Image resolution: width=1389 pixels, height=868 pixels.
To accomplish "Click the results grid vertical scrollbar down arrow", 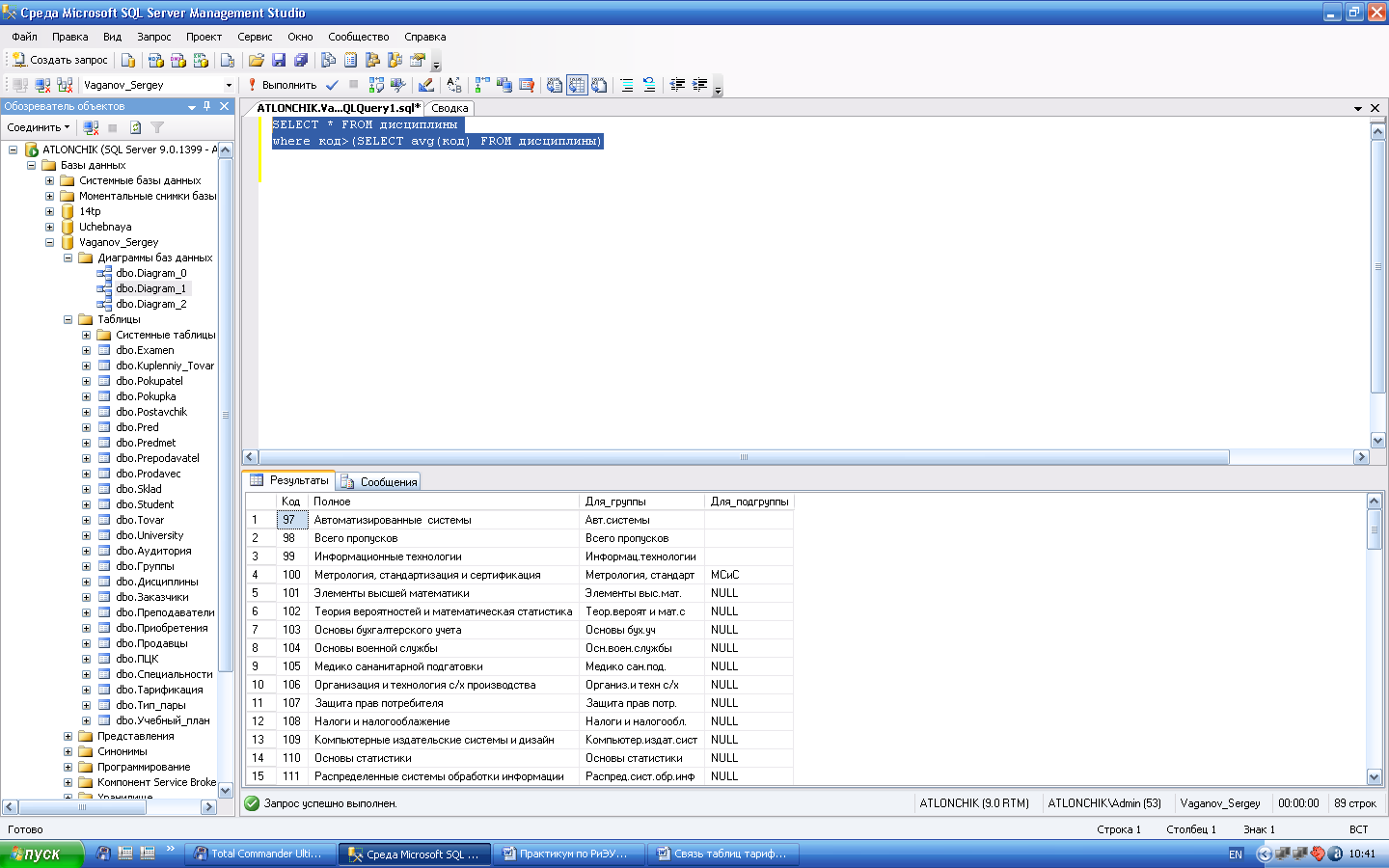I will [x=1375, y=776].
